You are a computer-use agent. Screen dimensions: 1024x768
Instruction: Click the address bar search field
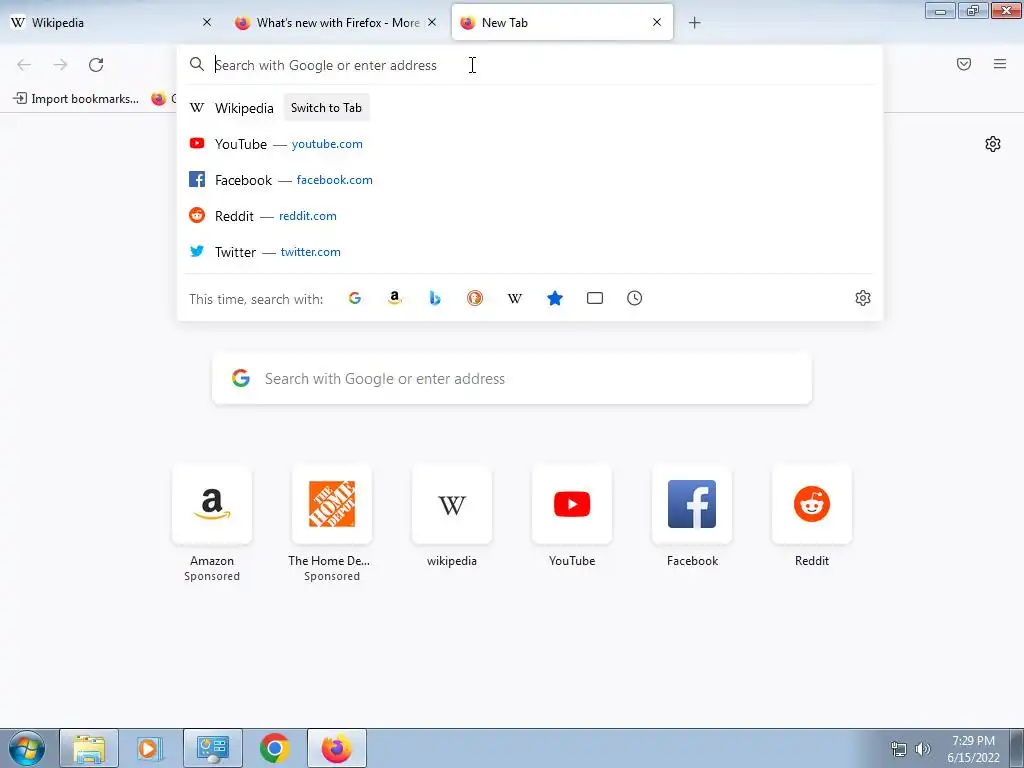pos(530,65)
